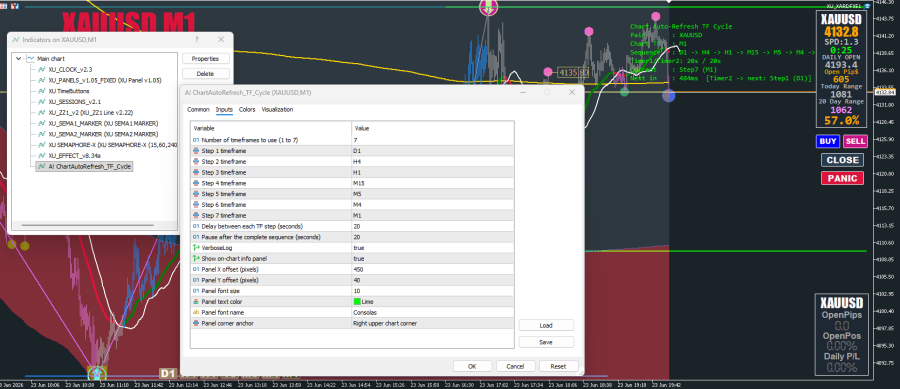
Task: Edit the Panel font size value 10
Action: click(x=433, y=291)
